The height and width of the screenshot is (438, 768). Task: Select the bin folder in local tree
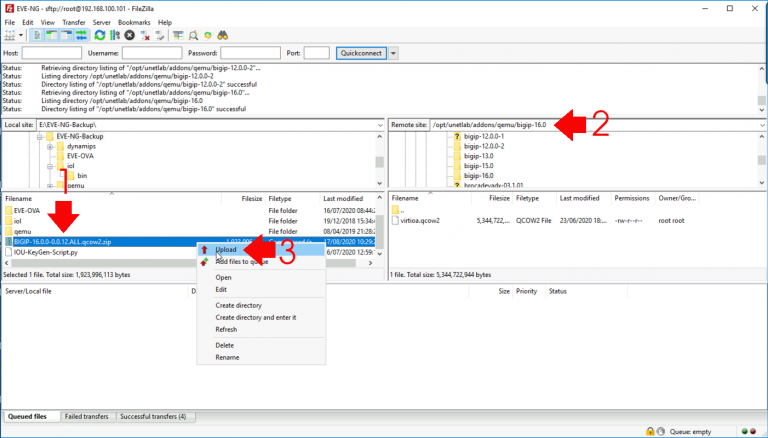(82, 176)
